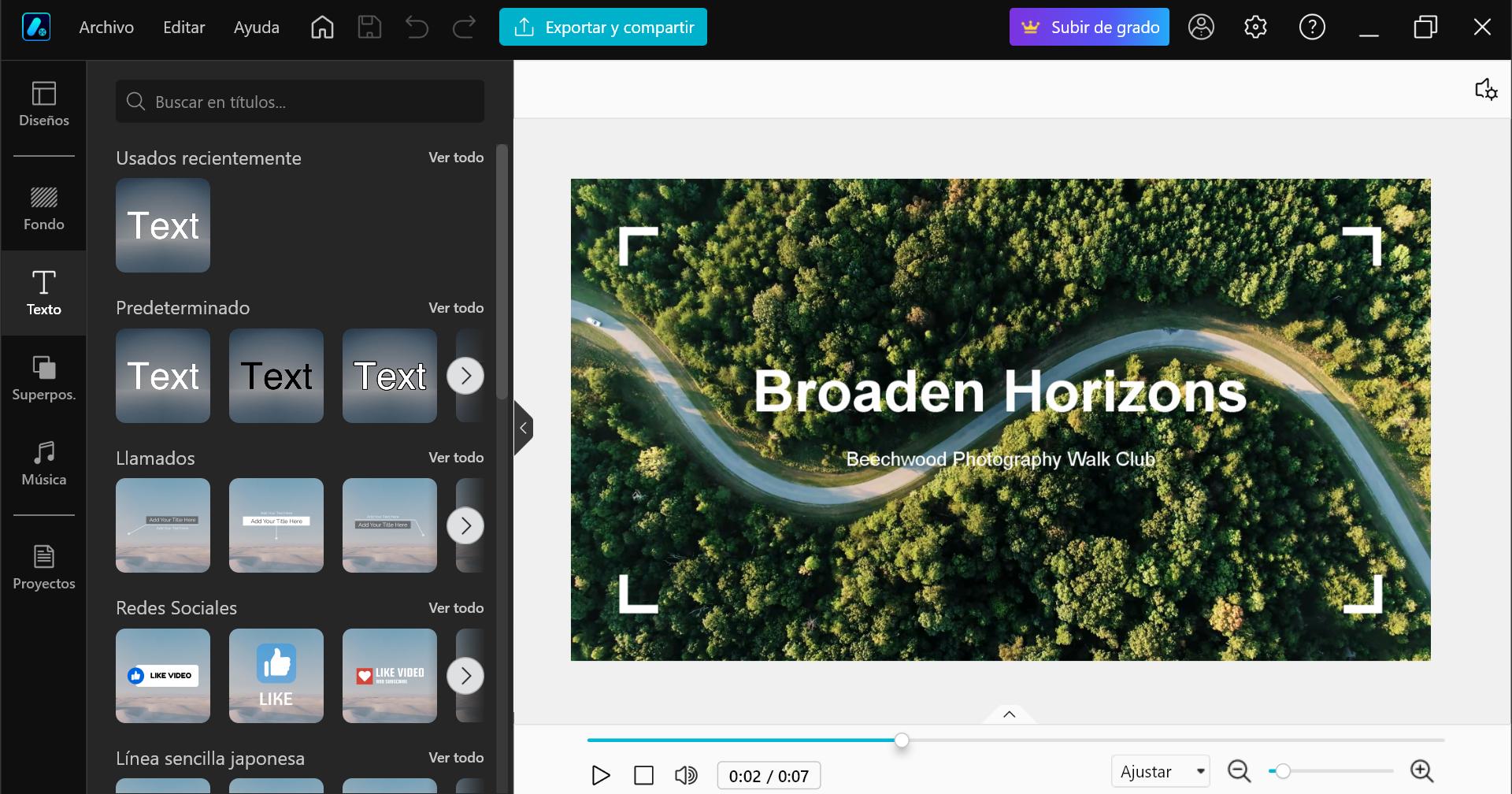Select the thumbs-up LIKE thumbnail

coord(276,676)
